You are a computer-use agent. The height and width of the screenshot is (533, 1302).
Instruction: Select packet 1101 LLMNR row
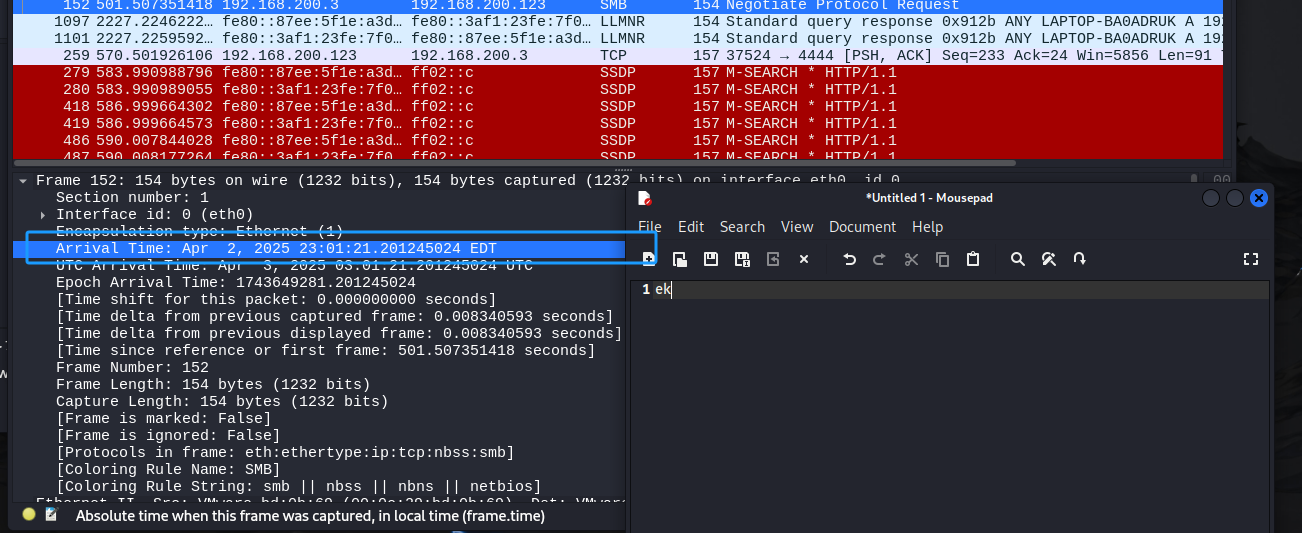pos(617,38)
